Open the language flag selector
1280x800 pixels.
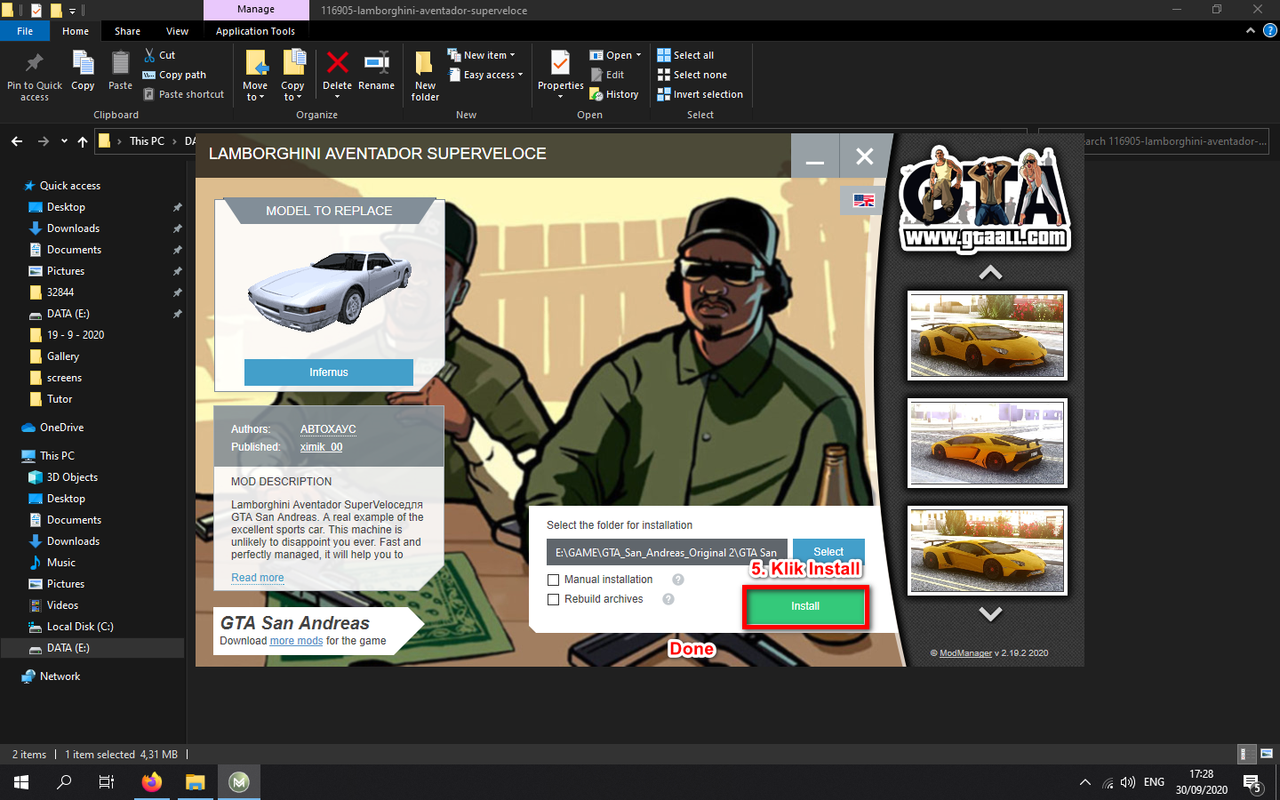tap(863, 200)
